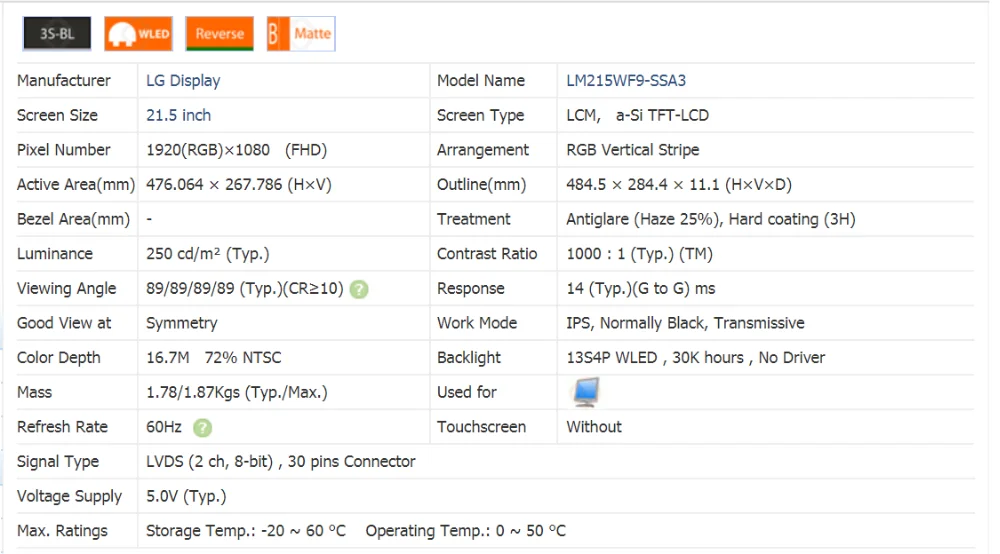Open the Viewing Angle help icon

tap(359, 289)
